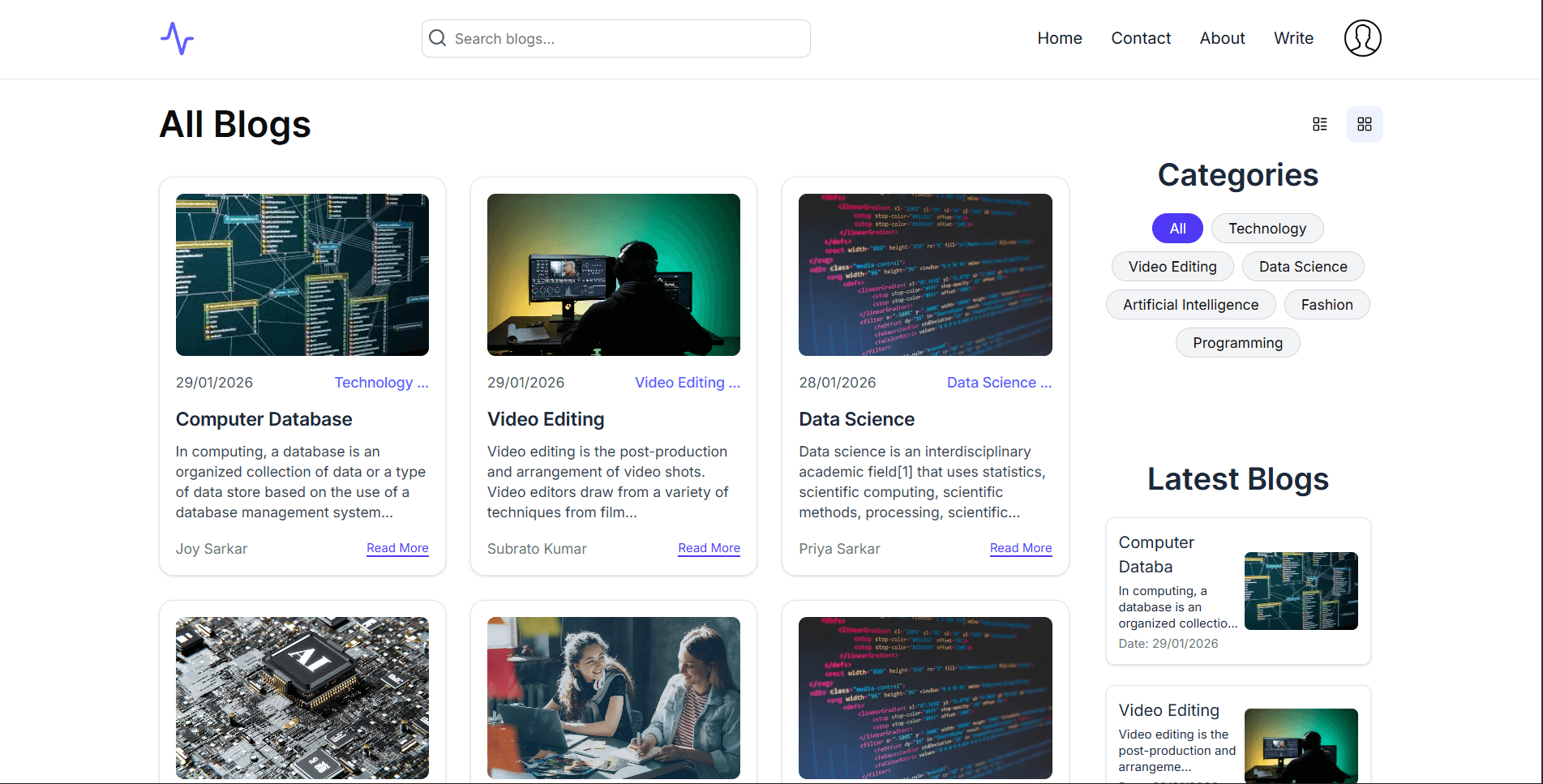Click the Computer Database latest blog thumbnail
1543x784 pixels.
click(1301, 591)
